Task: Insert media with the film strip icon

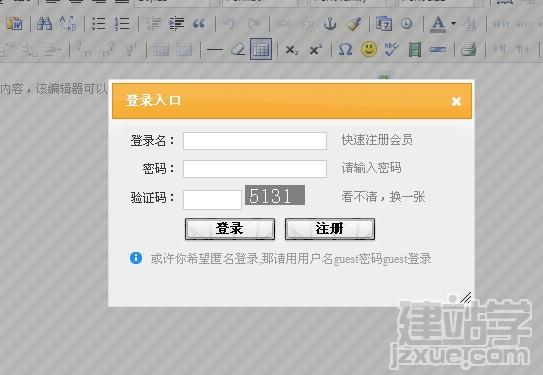Action: click(x=415, y=50)
